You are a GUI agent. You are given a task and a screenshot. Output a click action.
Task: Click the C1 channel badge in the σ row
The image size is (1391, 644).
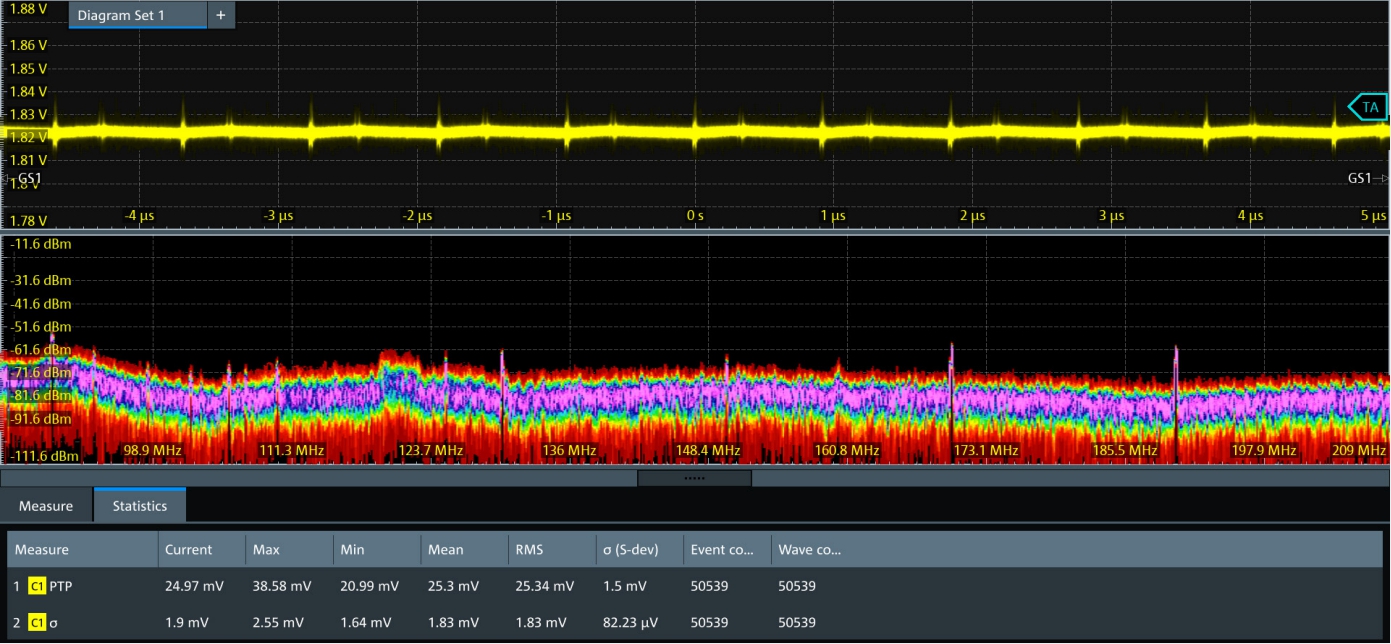tap(37, 622)
